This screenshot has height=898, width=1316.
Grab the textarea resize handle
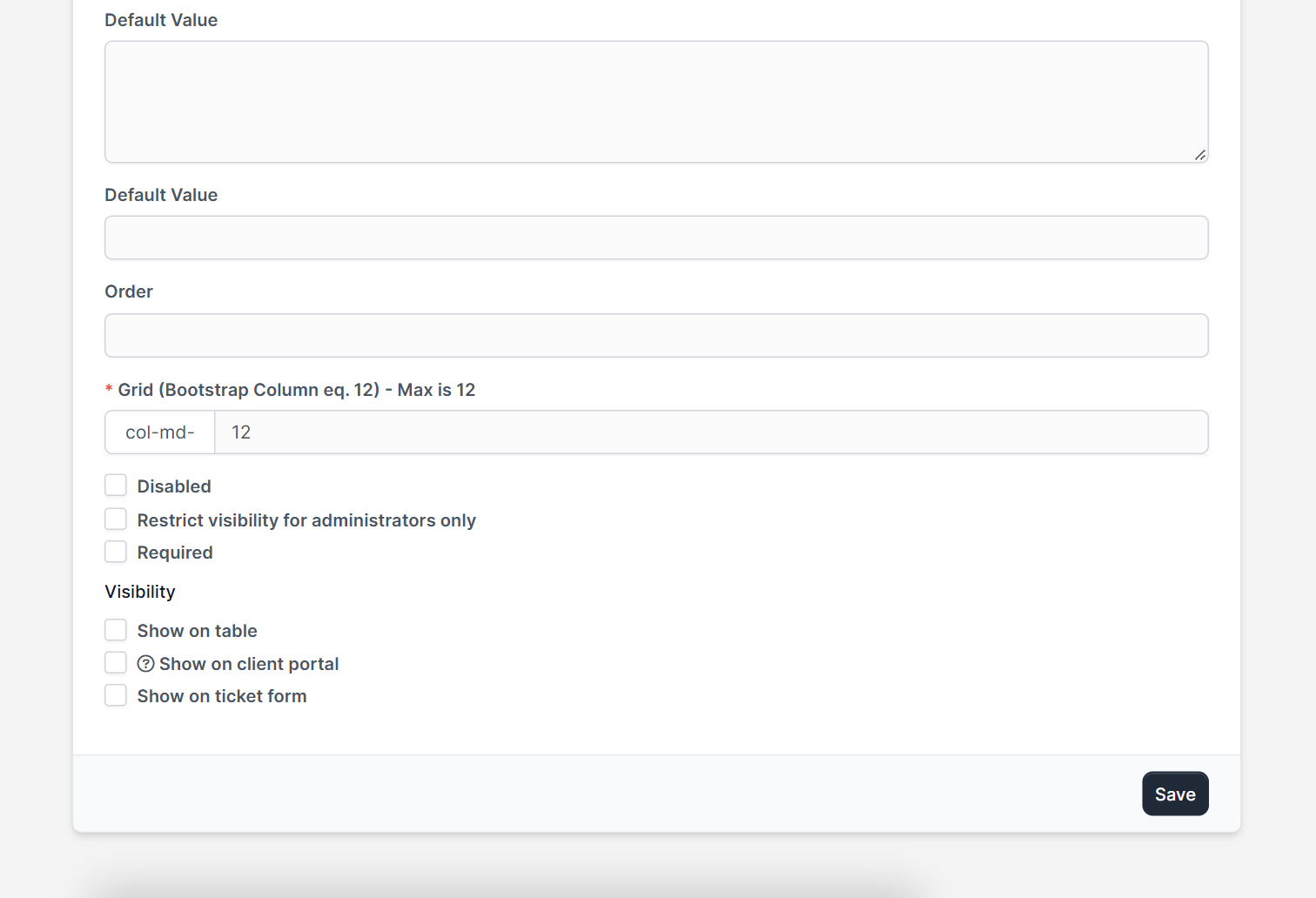click(x=1200, y=155)
